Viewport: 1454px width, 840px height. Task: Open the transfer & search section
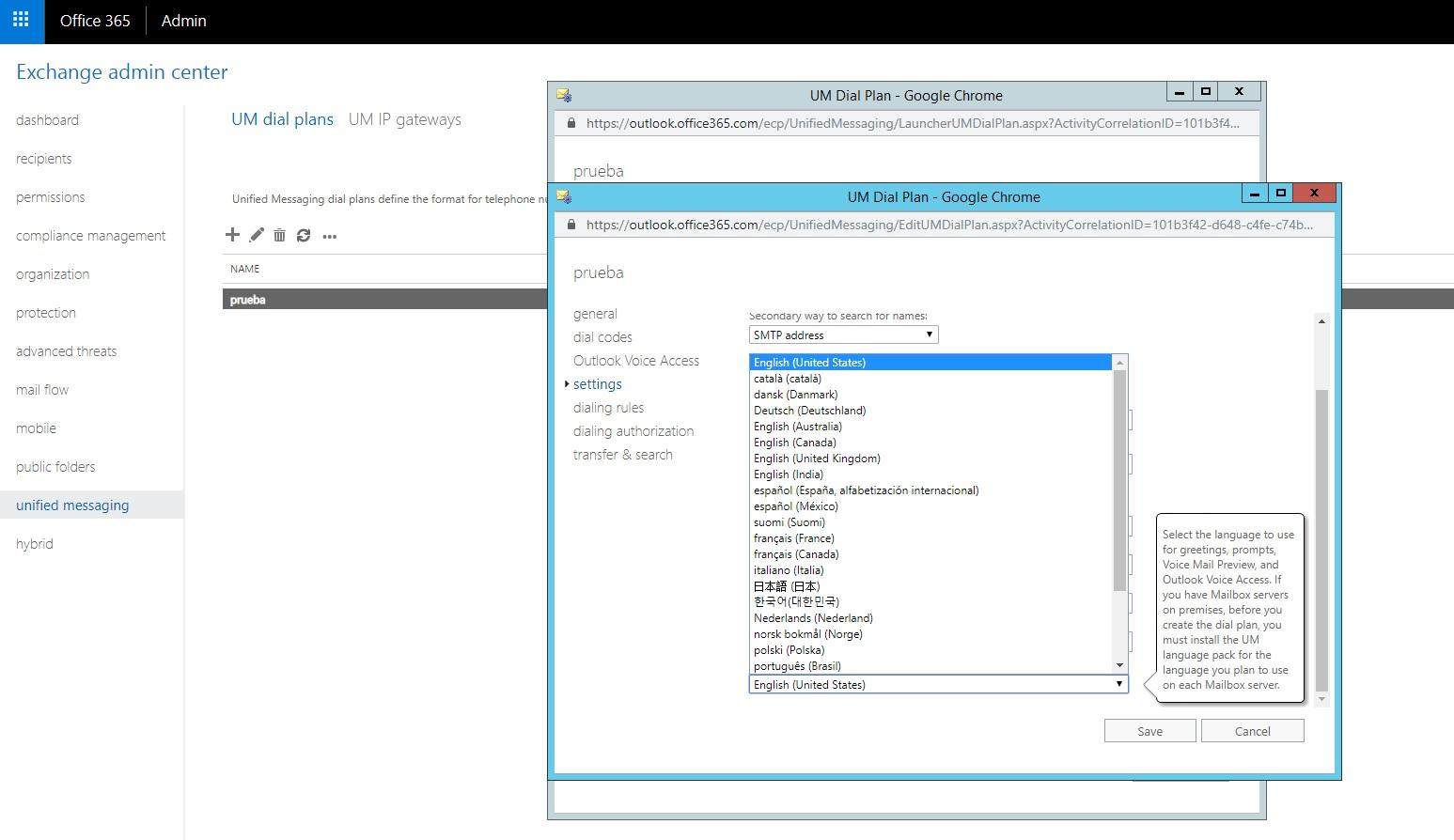pyautogui.click(x=623, y=455)
